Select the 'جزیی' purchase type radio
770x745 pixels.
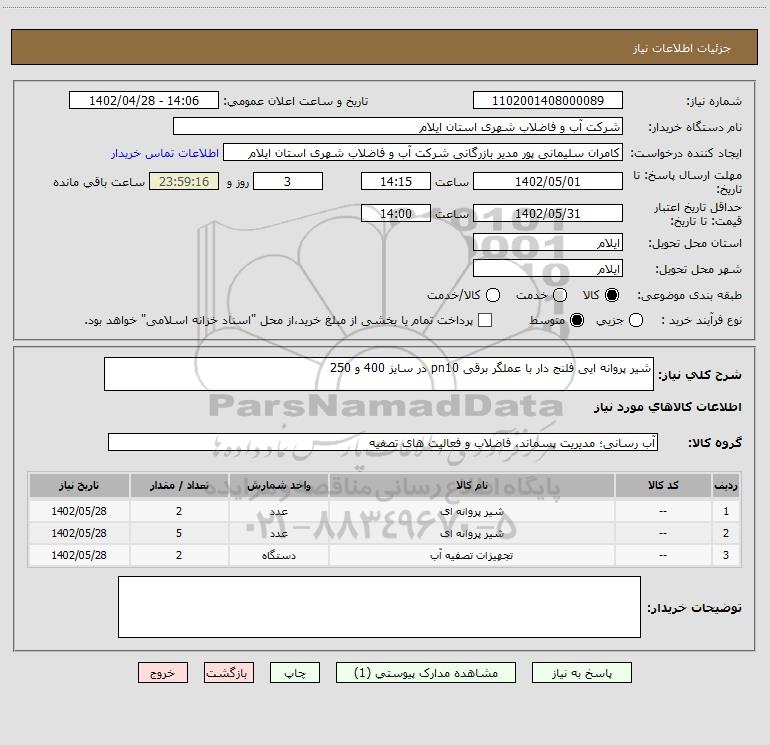click(636, 321)
